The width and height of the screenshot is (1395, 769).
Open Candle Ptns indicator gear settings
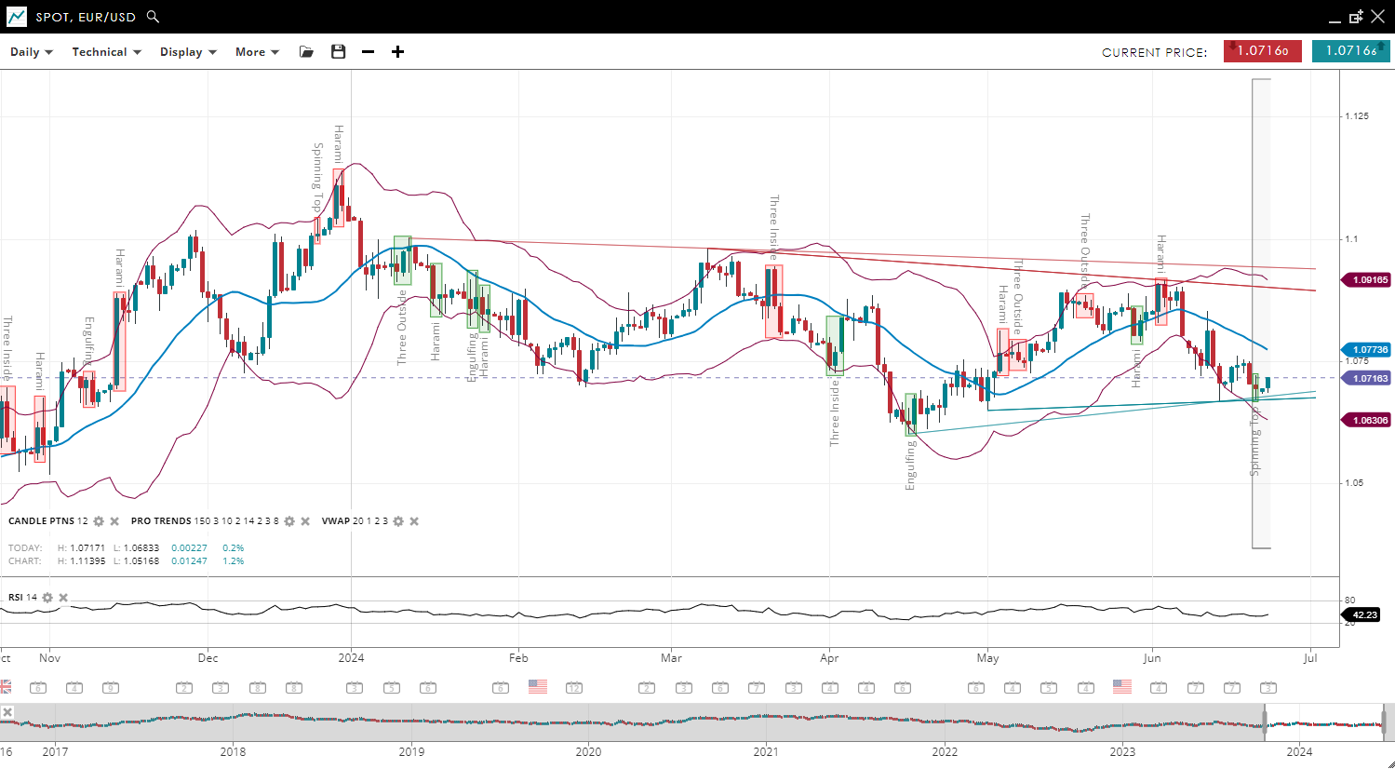[x=99, y=522]
